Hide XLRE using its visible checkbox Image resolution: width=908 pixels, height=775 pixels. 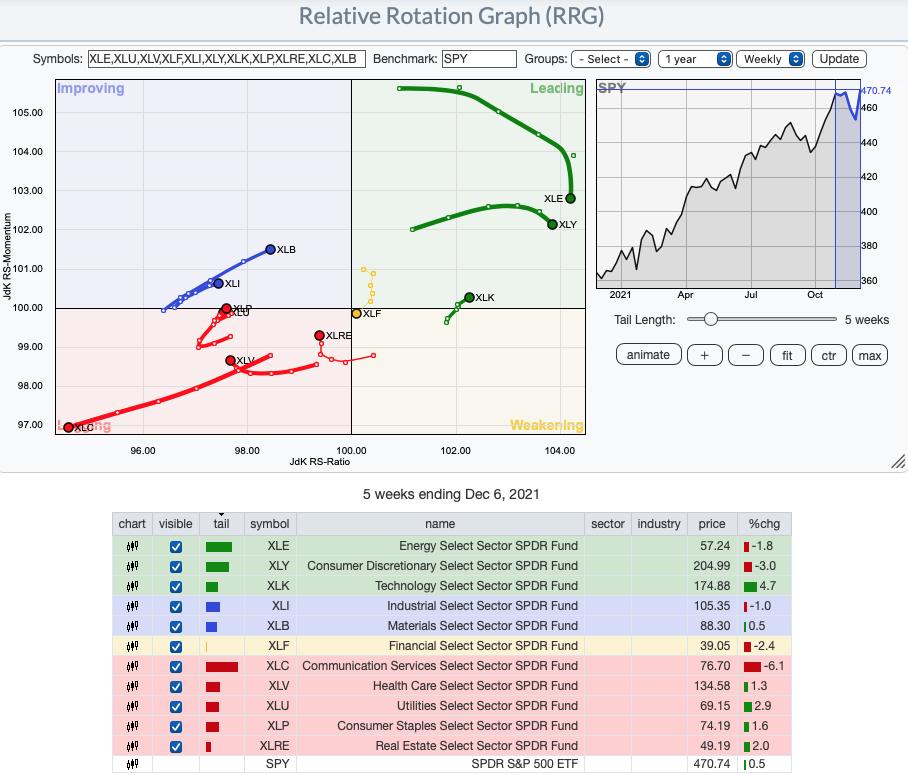click(176, 746)
